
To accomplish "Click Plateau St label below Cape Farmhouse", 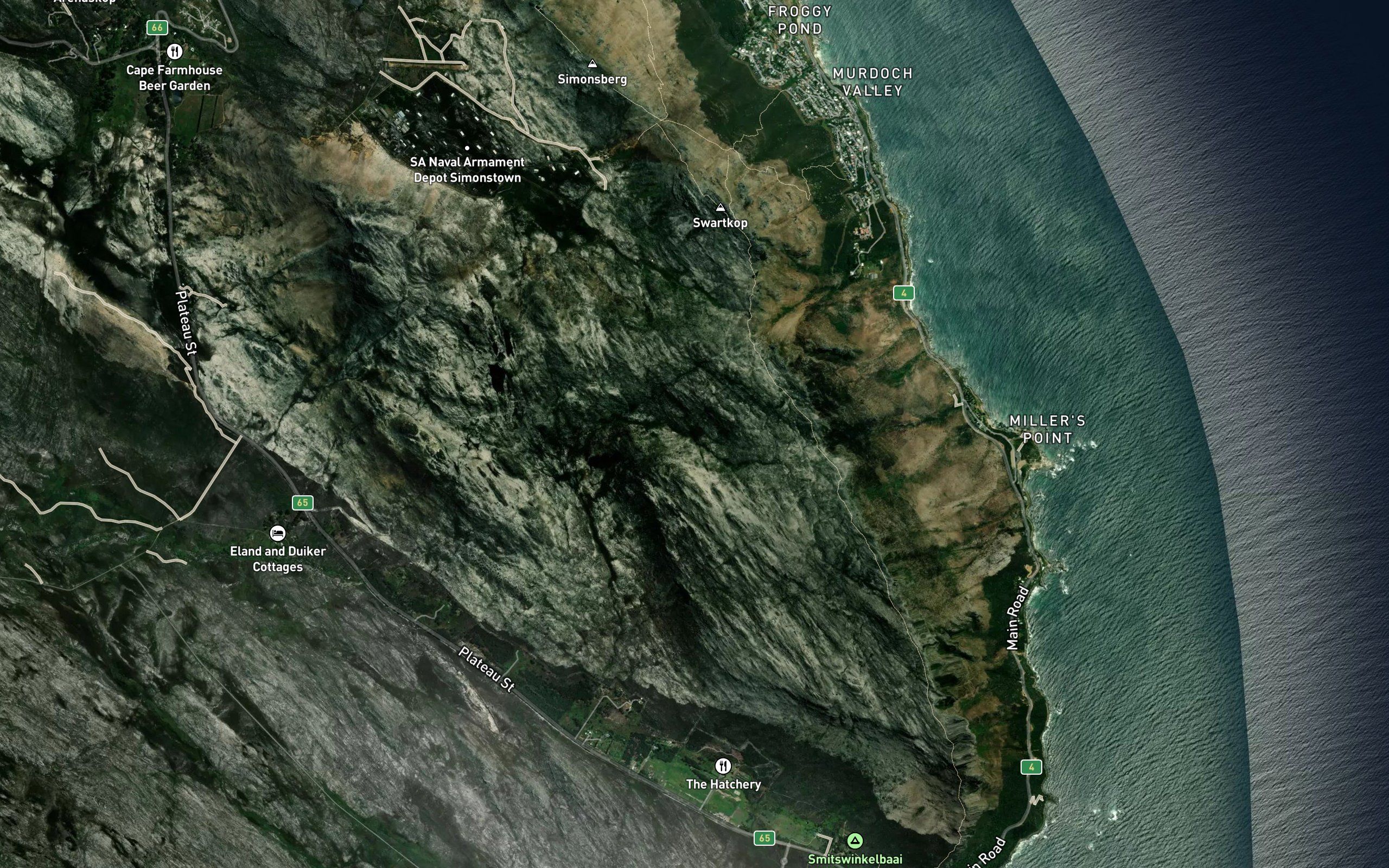I will coord(187,322).
